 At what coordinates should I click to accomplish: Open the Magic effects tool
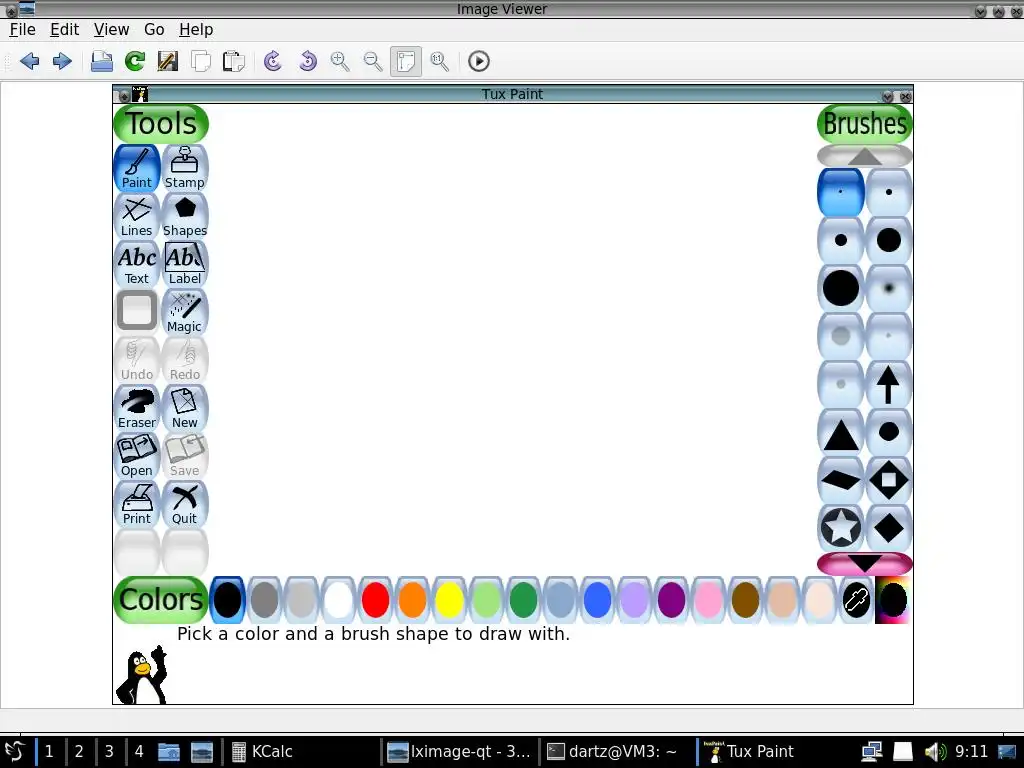185,312
